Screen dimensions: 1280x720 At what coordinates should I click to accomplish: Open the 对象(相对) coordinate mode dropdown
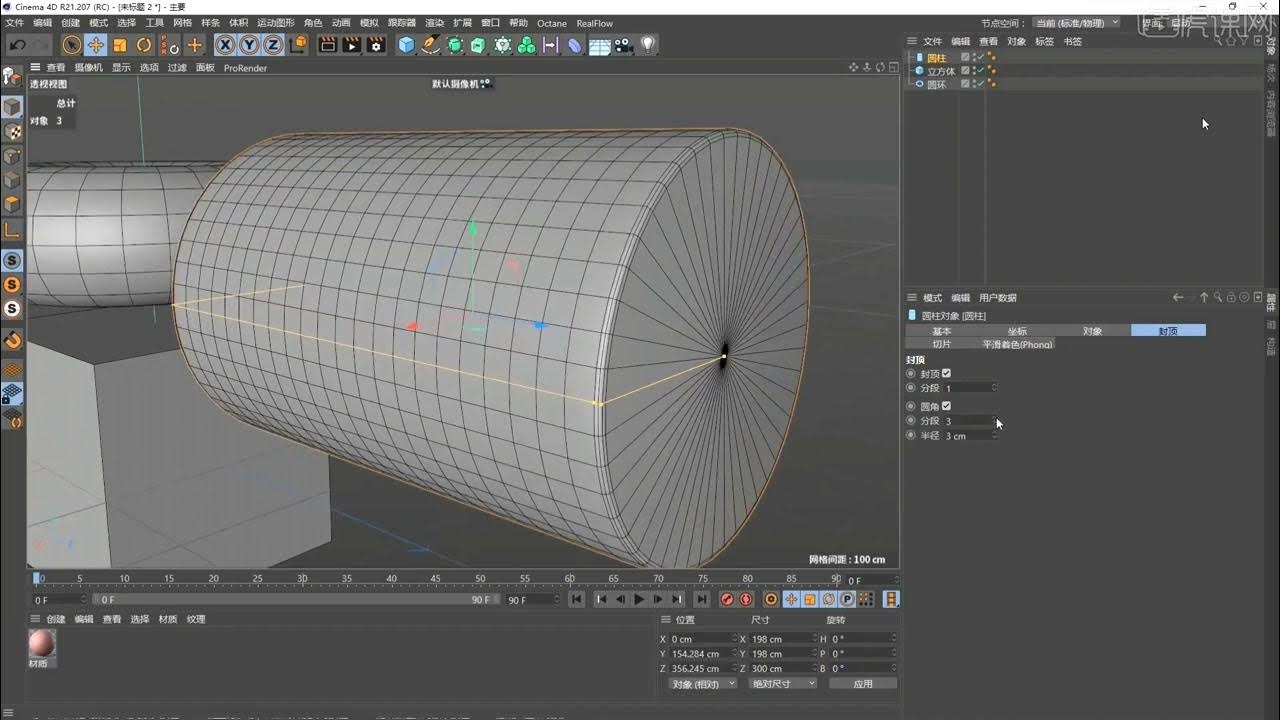tap(702, 683)
